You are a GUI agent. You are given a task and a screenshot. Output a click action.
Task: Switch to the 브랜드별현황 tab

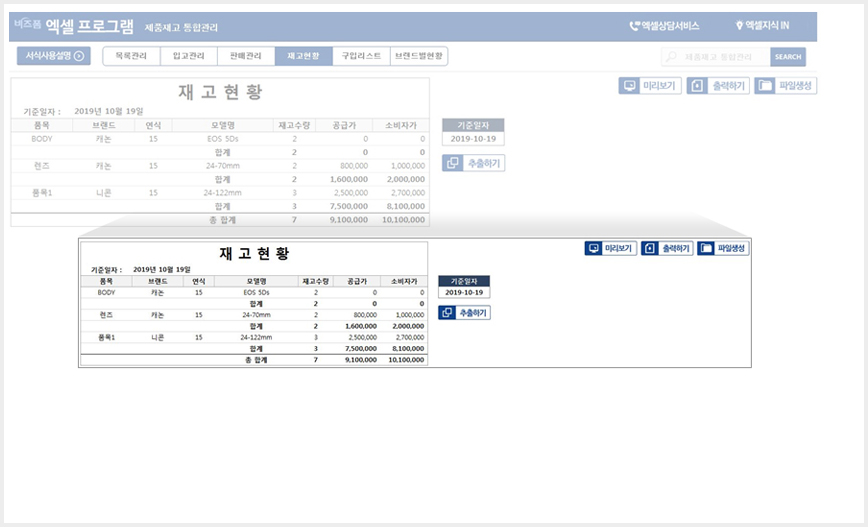(x=419, y=56)
